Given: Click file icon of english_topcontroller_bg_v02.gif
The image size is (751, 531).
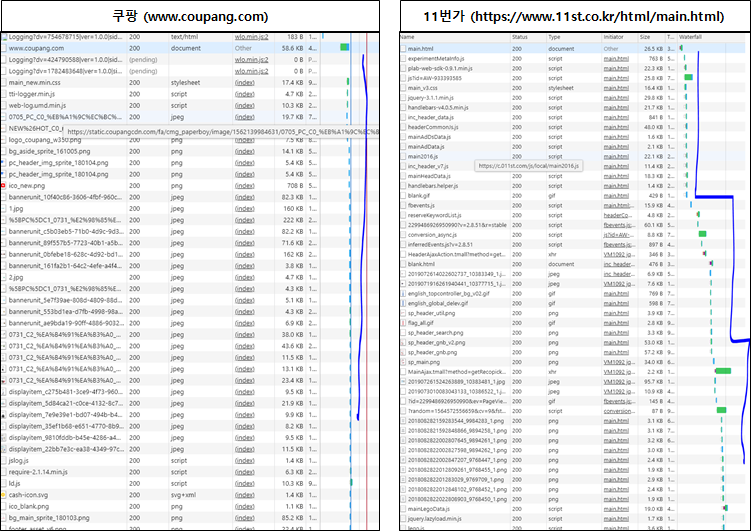Looking at the screenshot, I should pos(403,294).
